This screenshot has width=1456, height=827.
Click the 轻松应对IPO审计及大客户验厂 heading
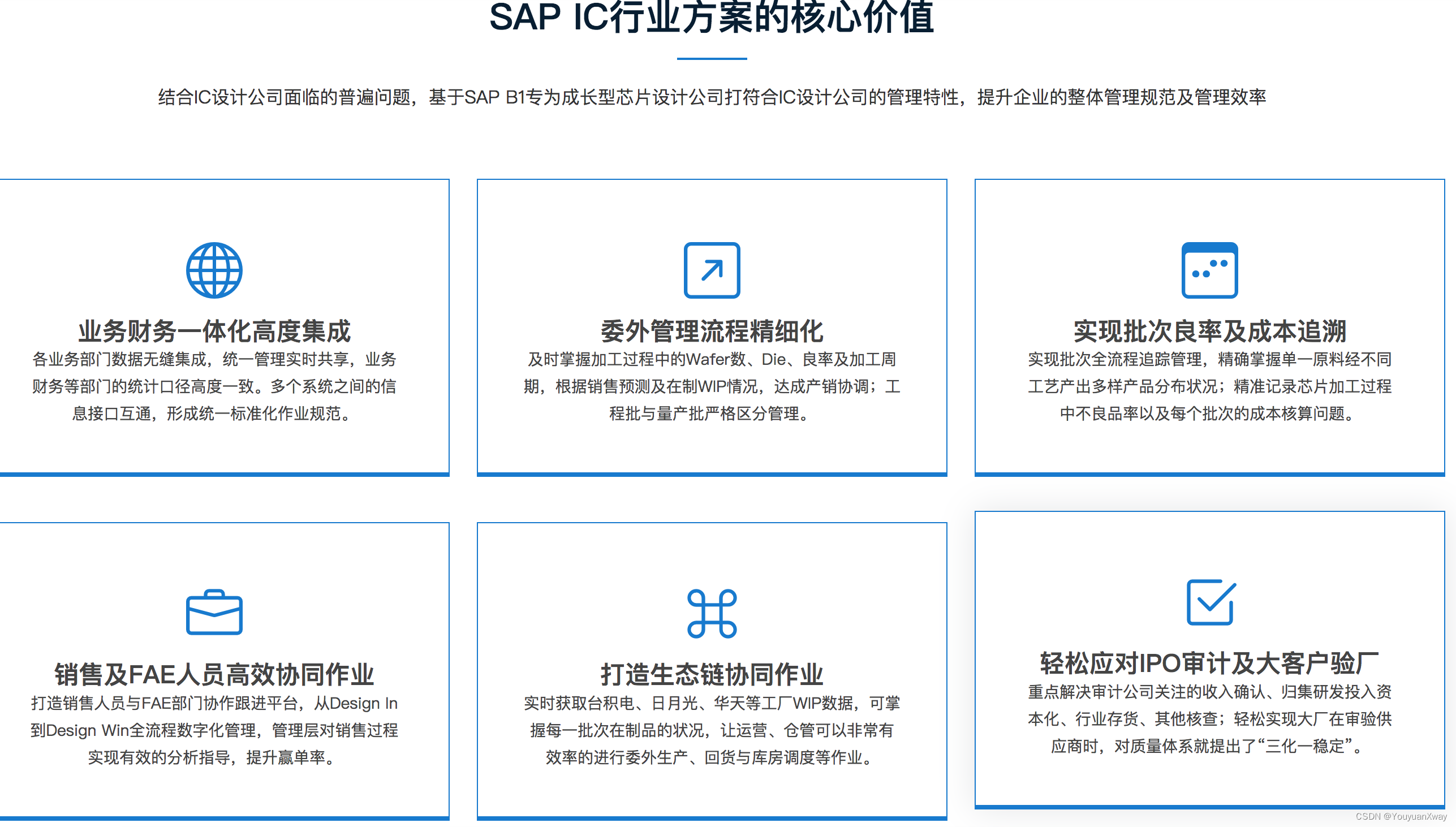[x=1209, y=663]
